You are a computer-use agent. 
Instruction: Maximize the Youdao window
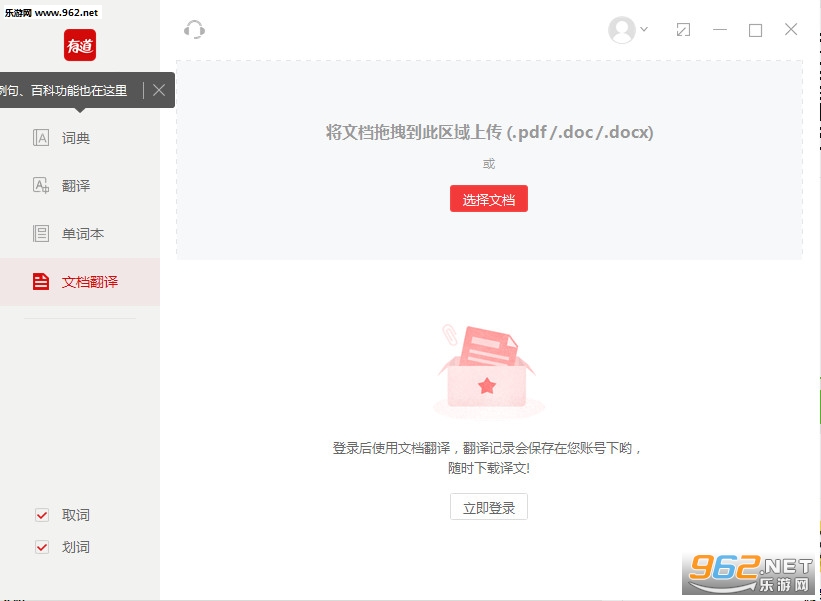point(755,30)
